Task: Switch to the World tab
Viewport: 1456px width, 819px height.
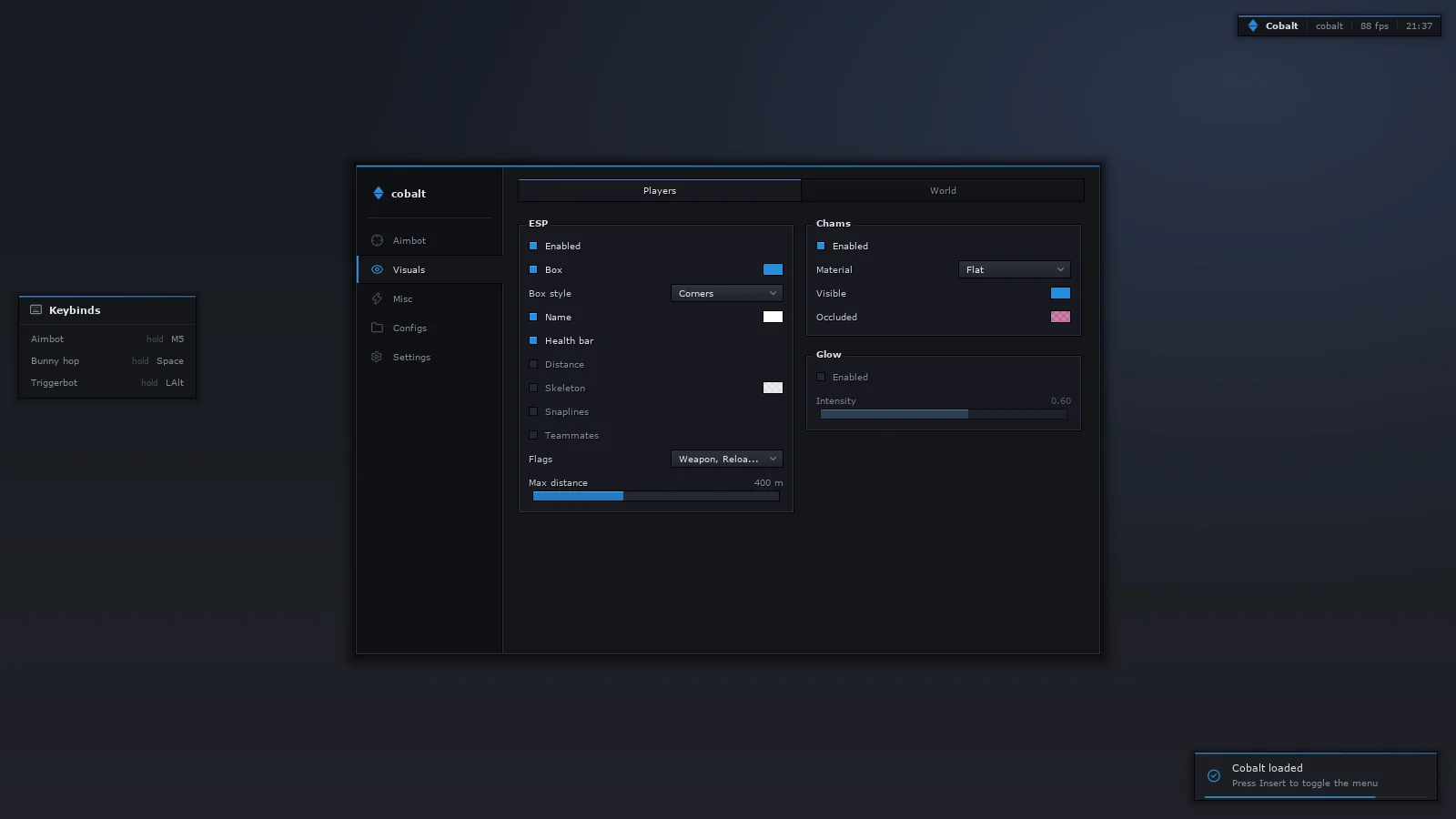Action: (x=943, y=190)
